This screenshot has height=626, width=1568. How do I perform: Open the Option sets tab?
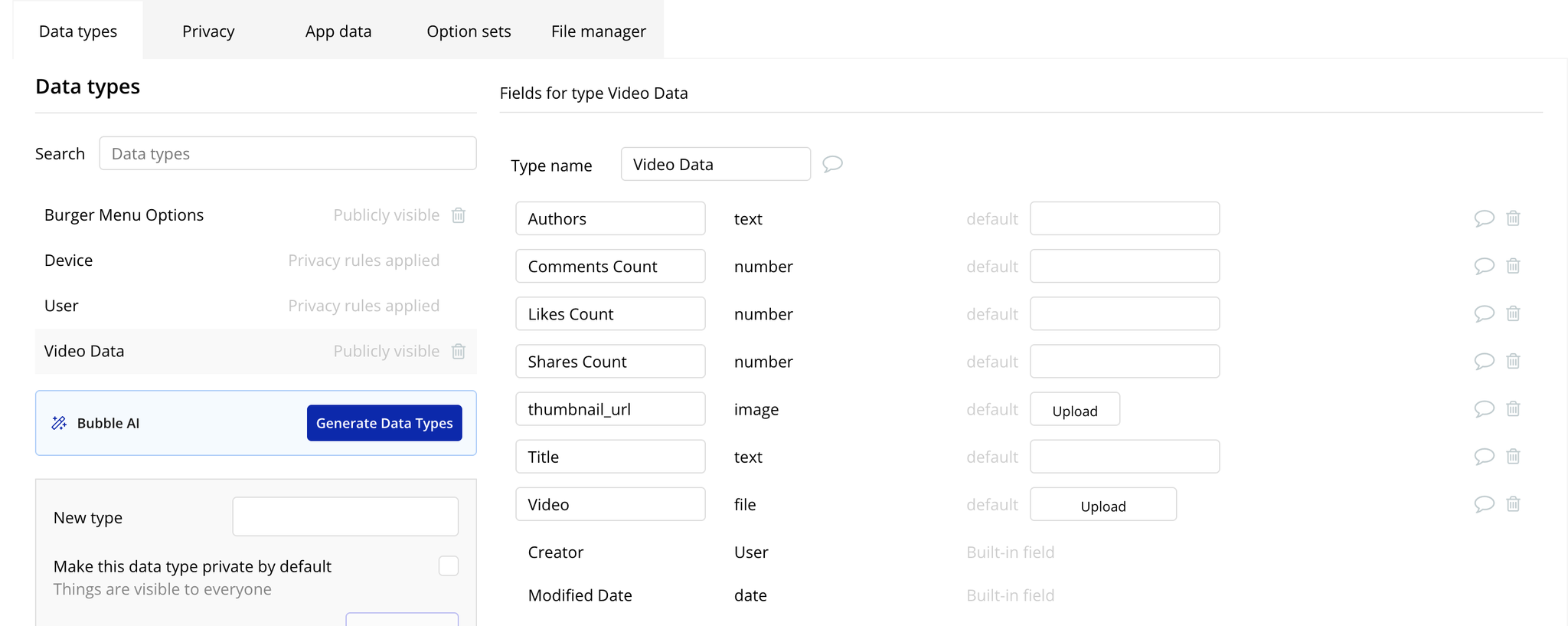point(469,31)
